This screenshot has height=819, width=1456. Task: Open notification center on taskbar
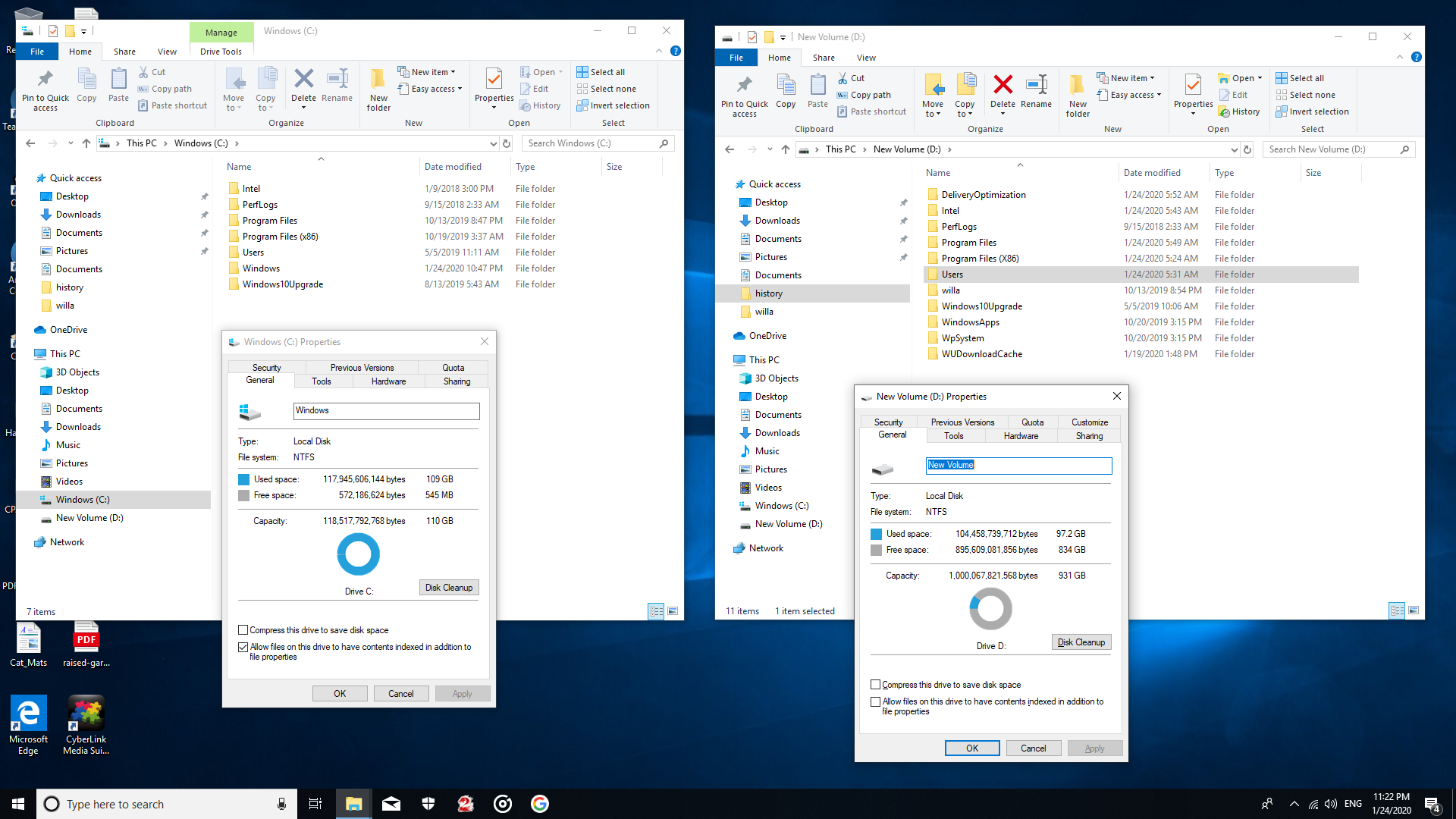pyautogui.click(x=1432, y=804)
